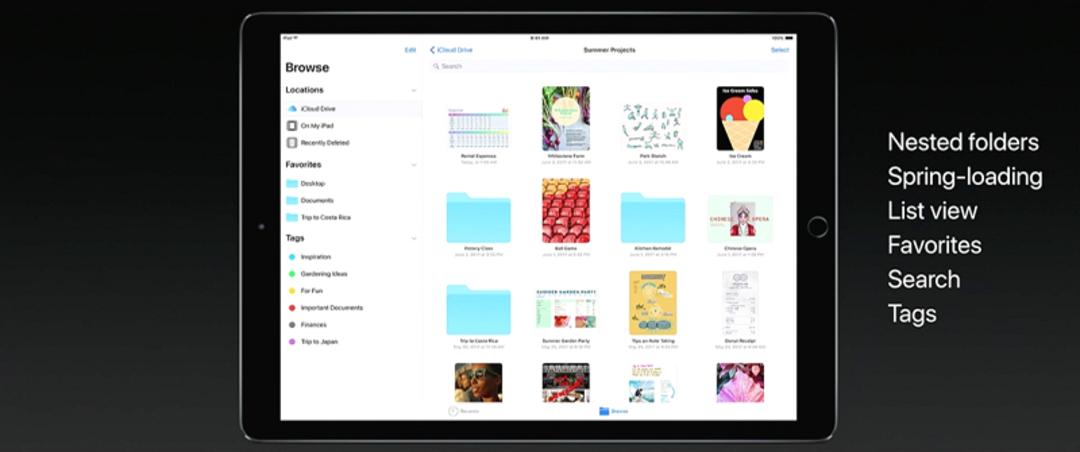Click the Browse heading
The width and height of the screenshot is (1080, 452).
tap(307, 68)
